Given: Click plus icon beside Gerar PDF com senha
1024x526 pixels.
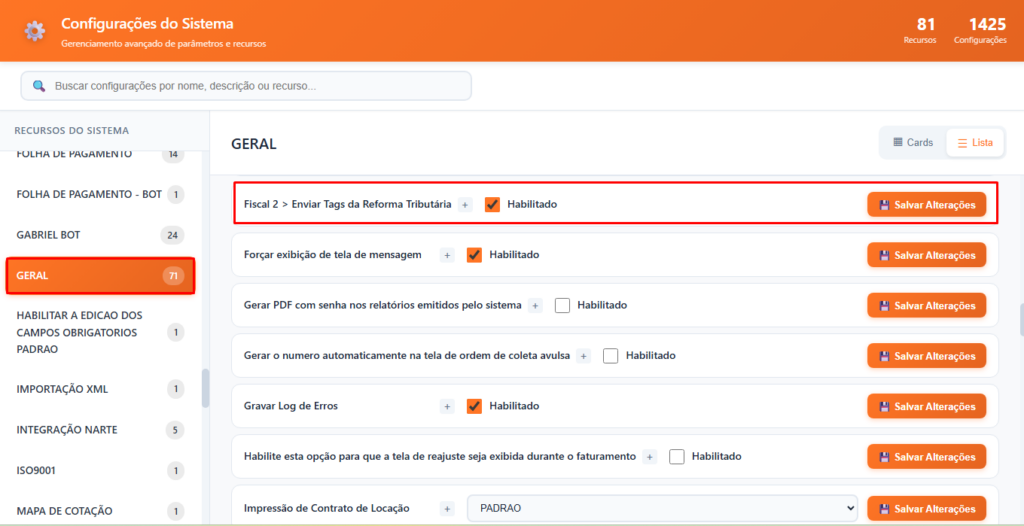Looking at the screenshot, I should click(535, 305).
